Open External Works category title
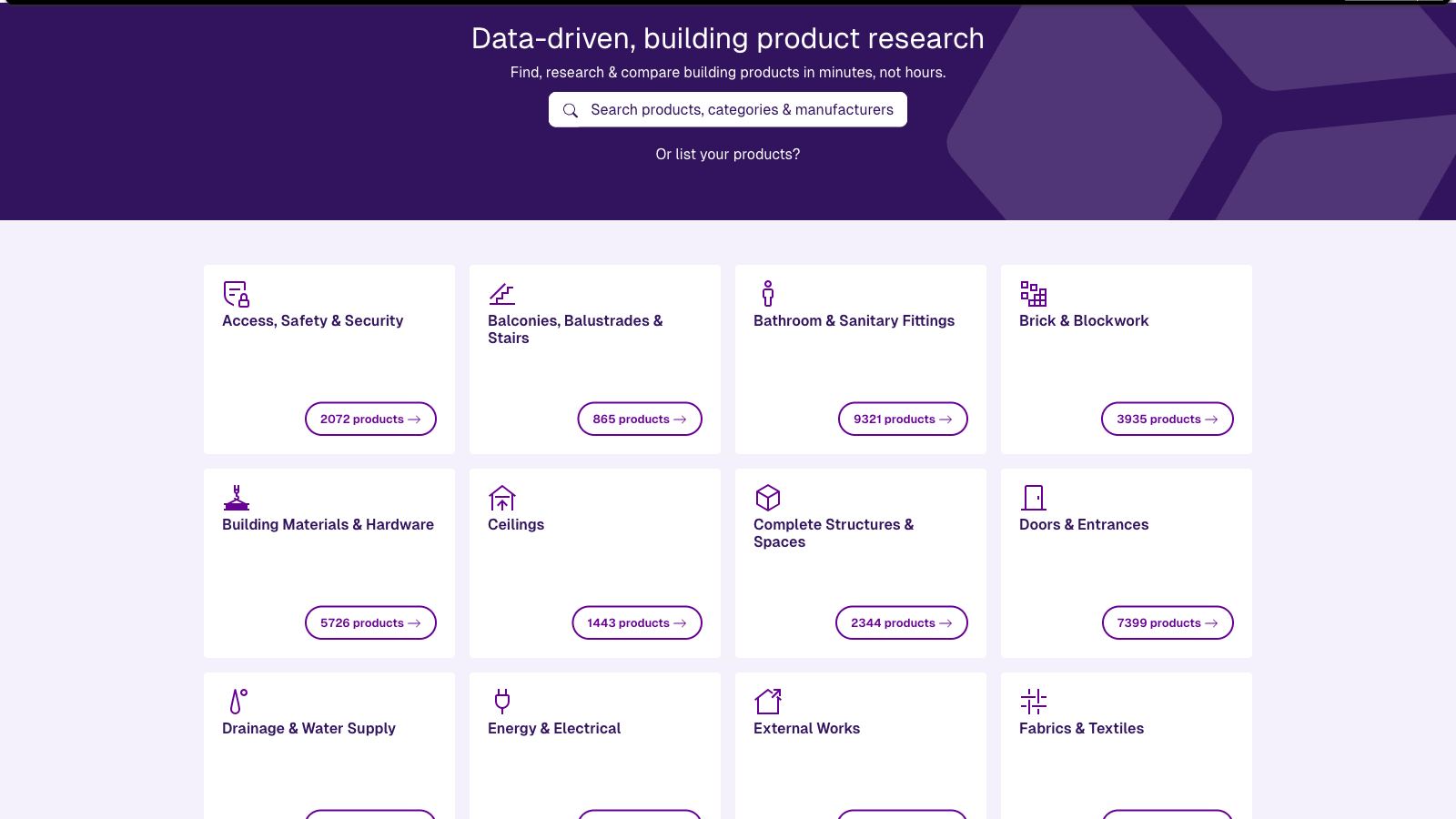The height and width of the screenshot is (819, 1456). pos(806,728)
